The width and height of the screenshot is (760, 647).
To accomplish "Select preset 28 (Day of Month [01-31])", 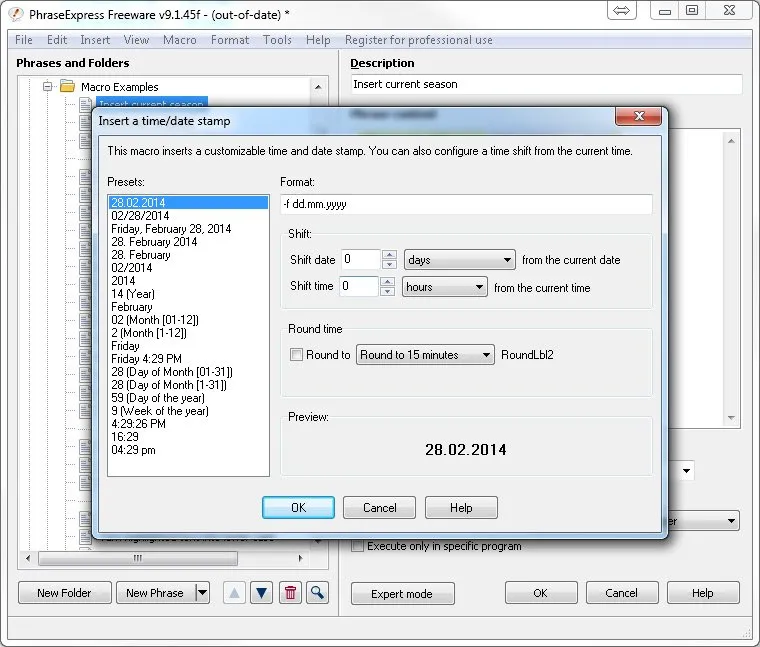I will pyautogui.click(x=188, y=372).
